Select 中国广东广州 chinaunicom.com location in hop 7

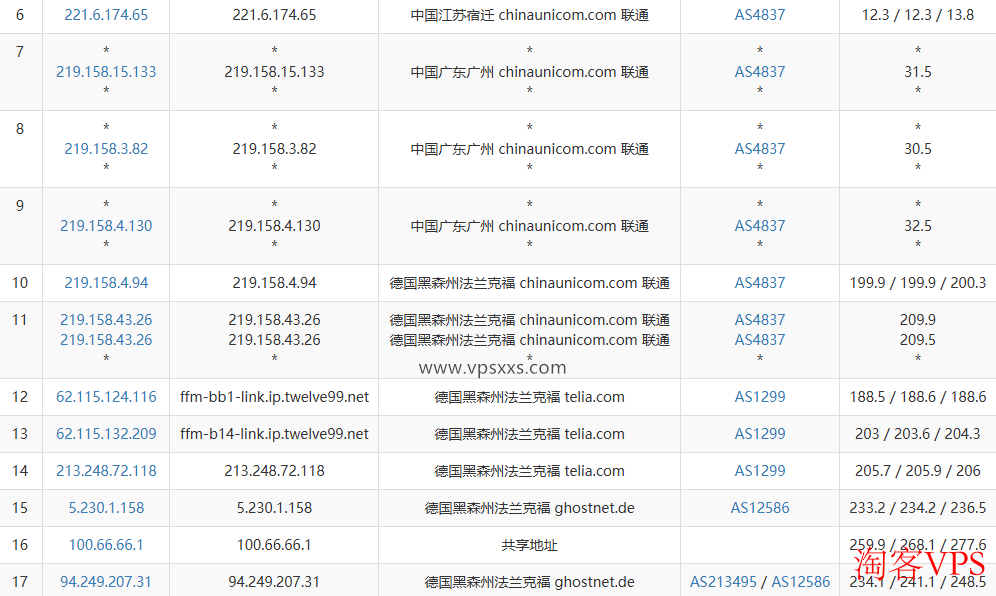tap(529, 72)
